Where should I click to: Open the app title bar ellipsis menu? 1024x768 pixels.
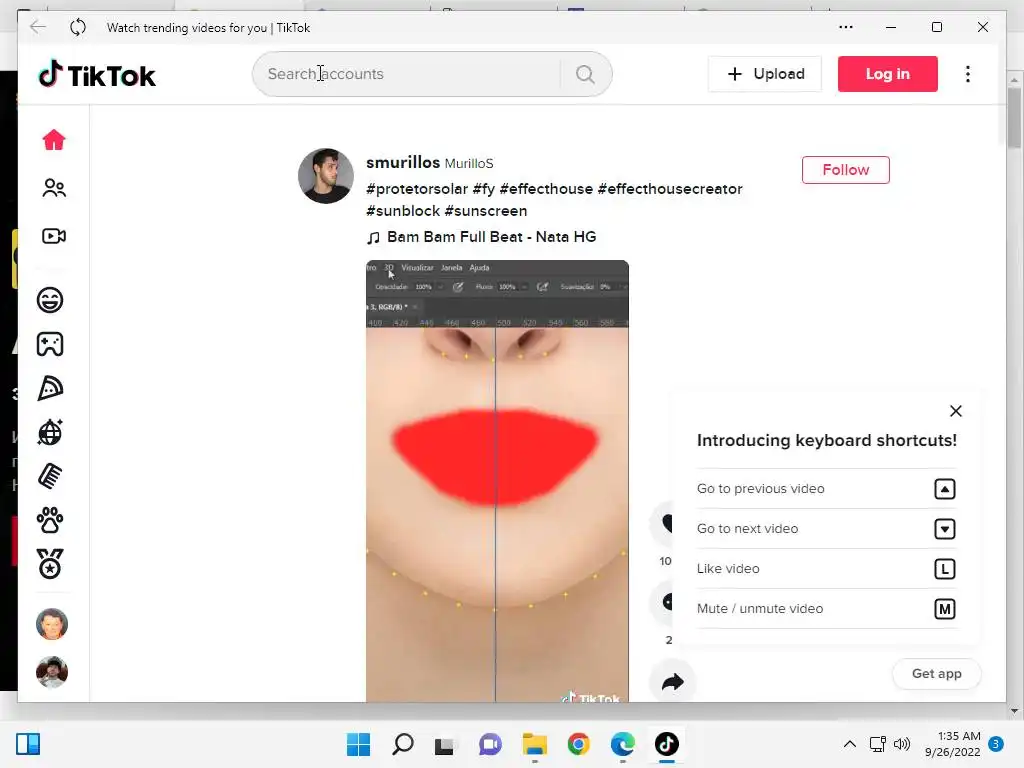(846, 27)
